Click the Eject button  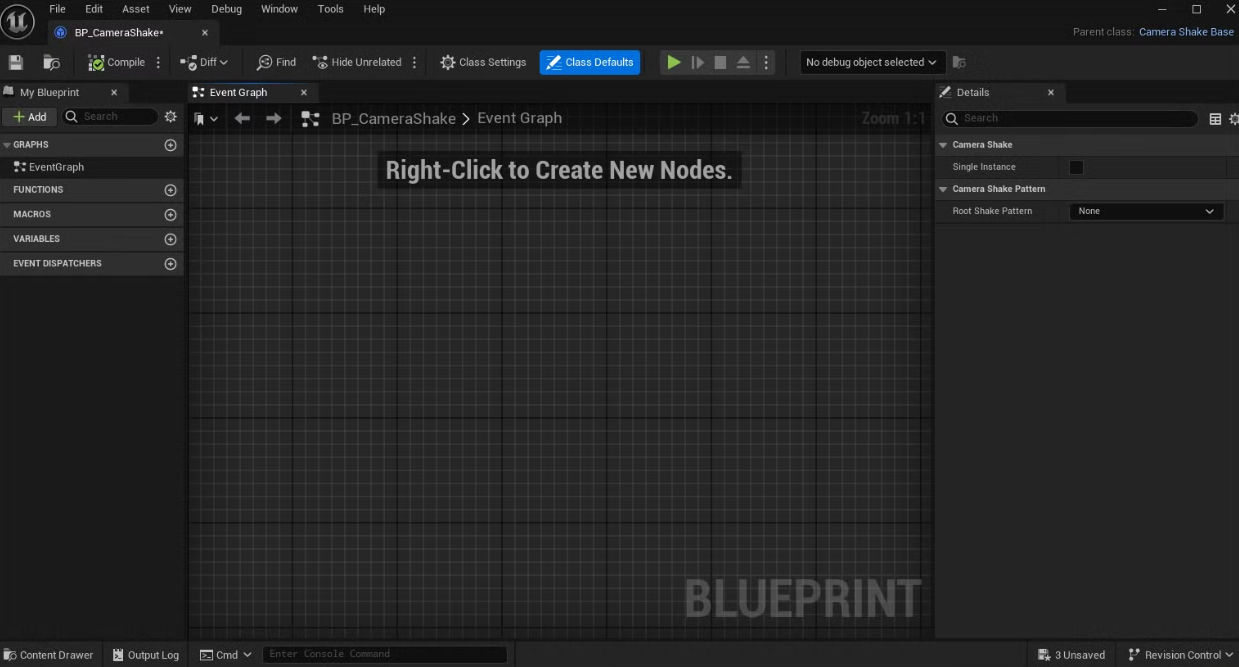click(743, 62)
